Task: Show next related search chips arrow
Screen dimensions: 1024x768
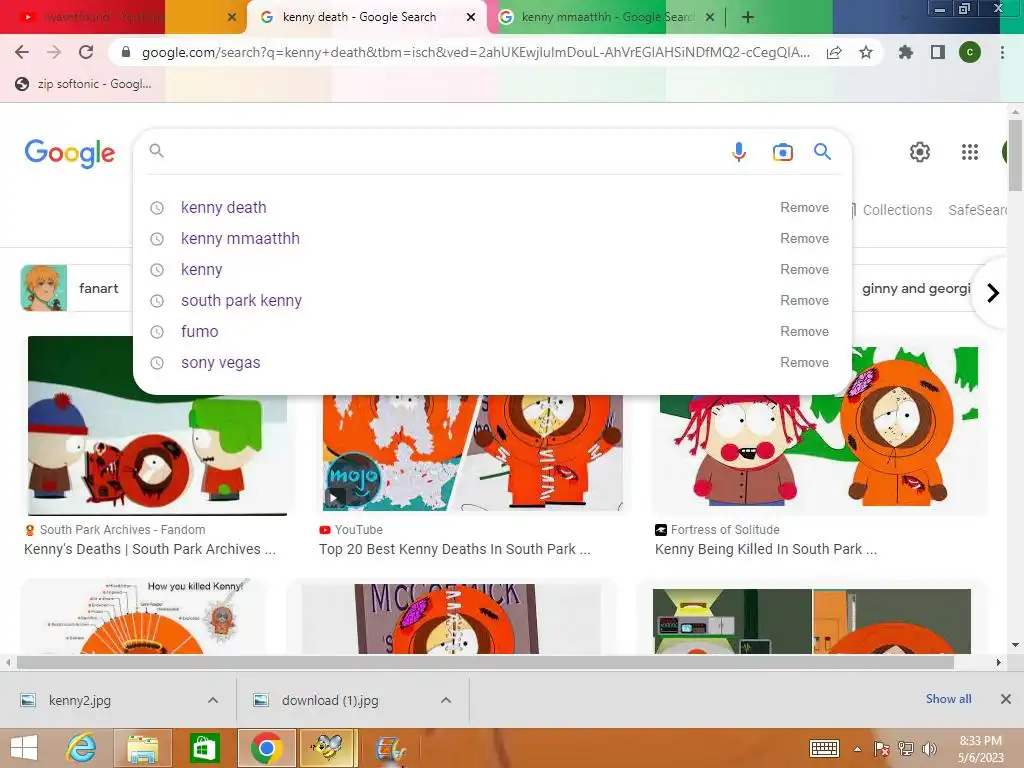Action: [993, 293]
